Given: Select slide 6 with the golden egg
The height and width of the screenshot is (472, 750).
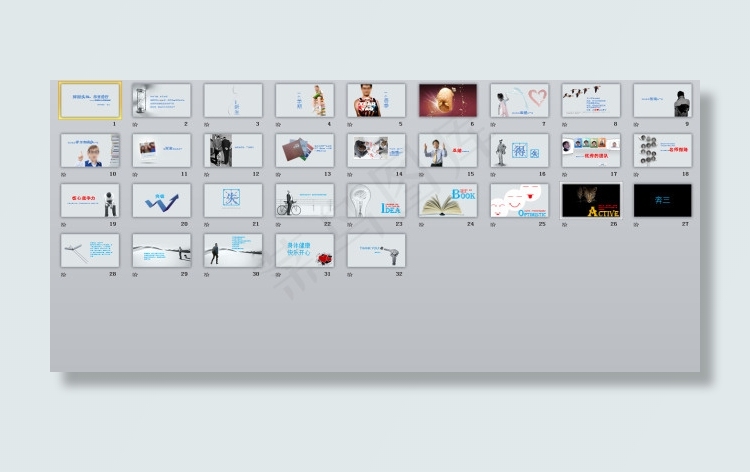Looking at the screenshot, I should (x=447, y=100).
